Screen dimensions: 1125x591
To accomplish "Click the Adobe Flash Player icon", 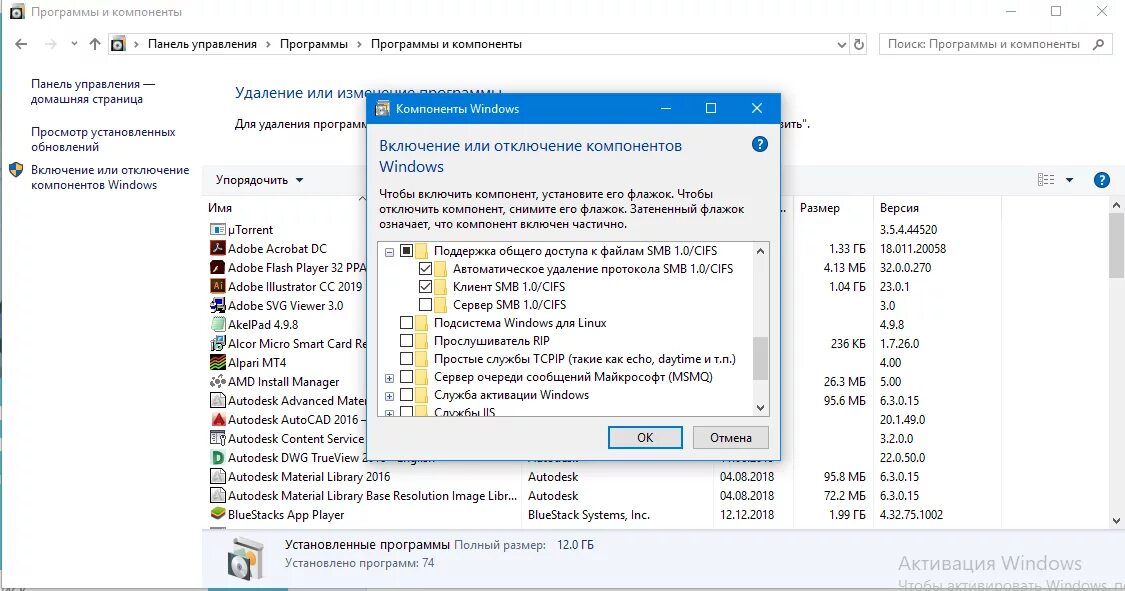I will 217,268.
